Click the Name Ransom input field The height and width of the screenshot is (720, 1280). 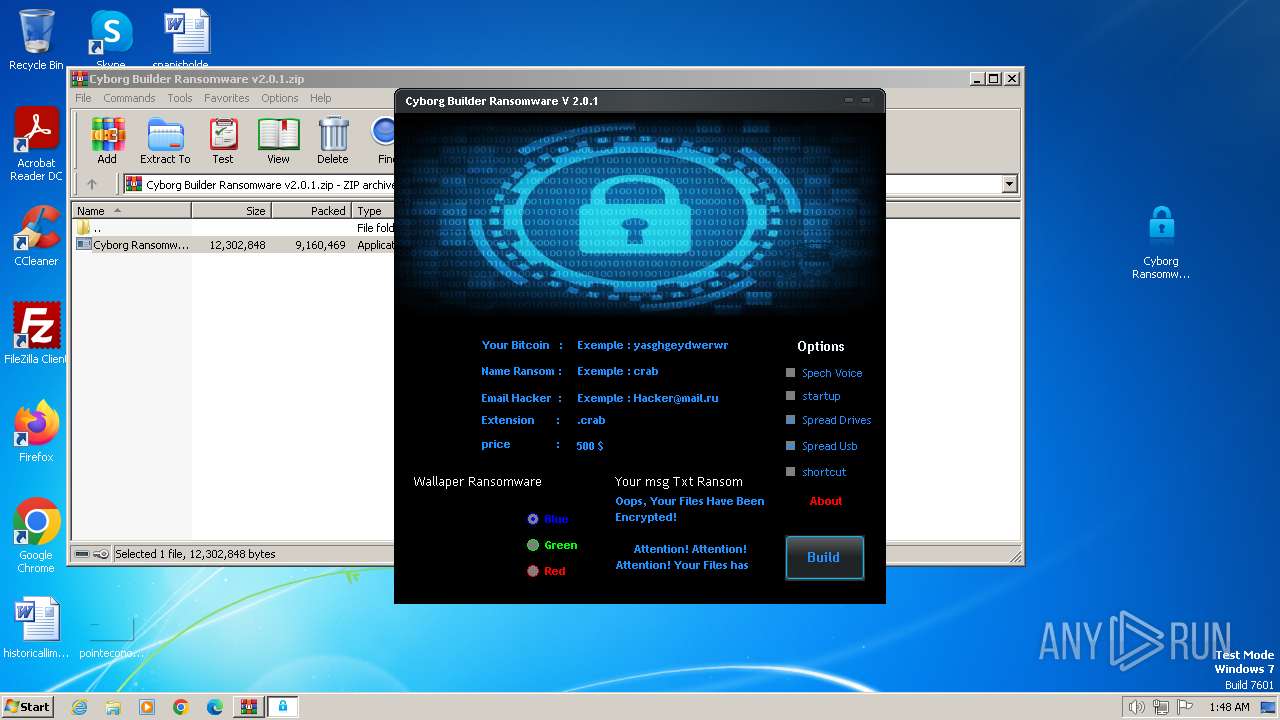click(x=617, y=371)
